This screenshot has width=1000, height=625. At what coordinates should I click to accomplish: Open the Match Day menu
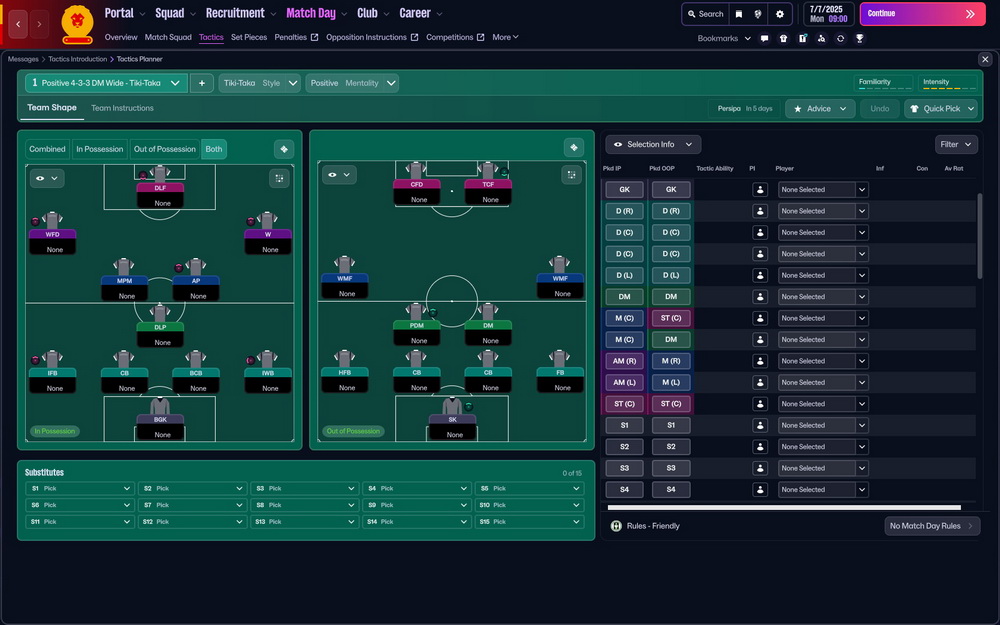click(310, 14)
